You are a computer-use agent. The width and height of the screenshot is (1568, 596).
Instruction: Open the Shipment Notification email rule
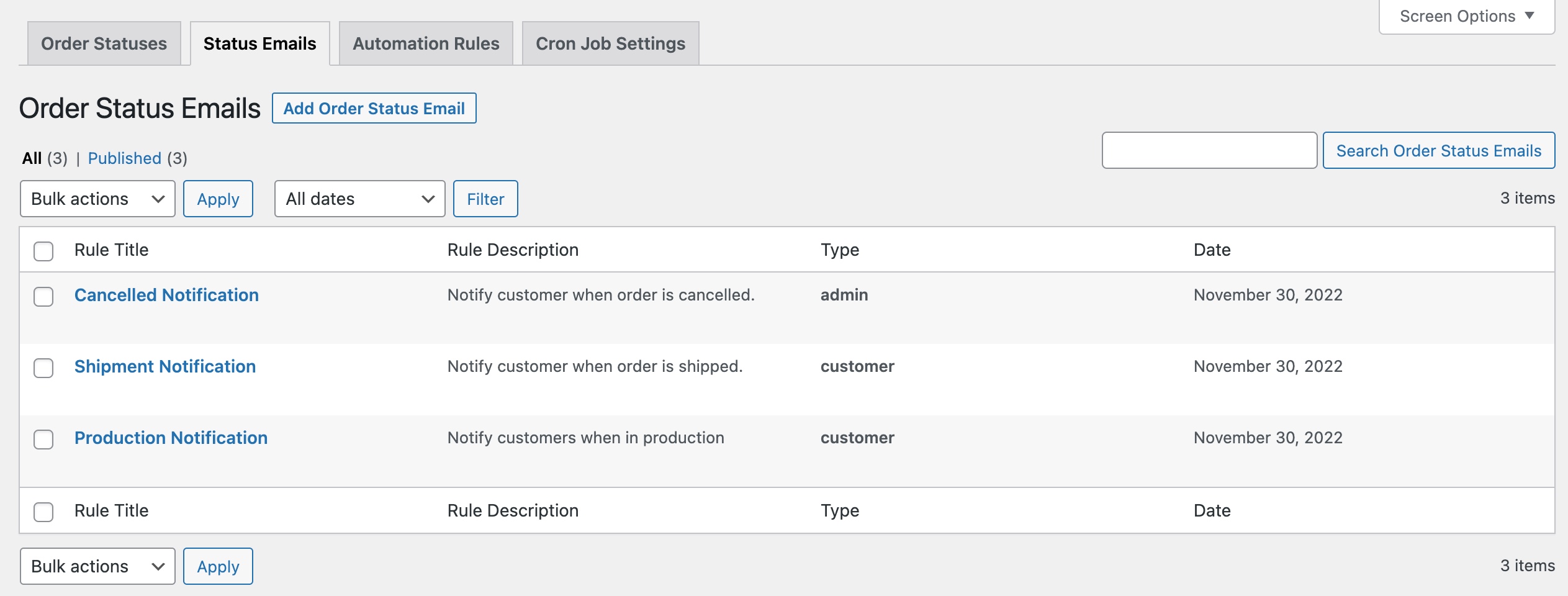point(165,366)
